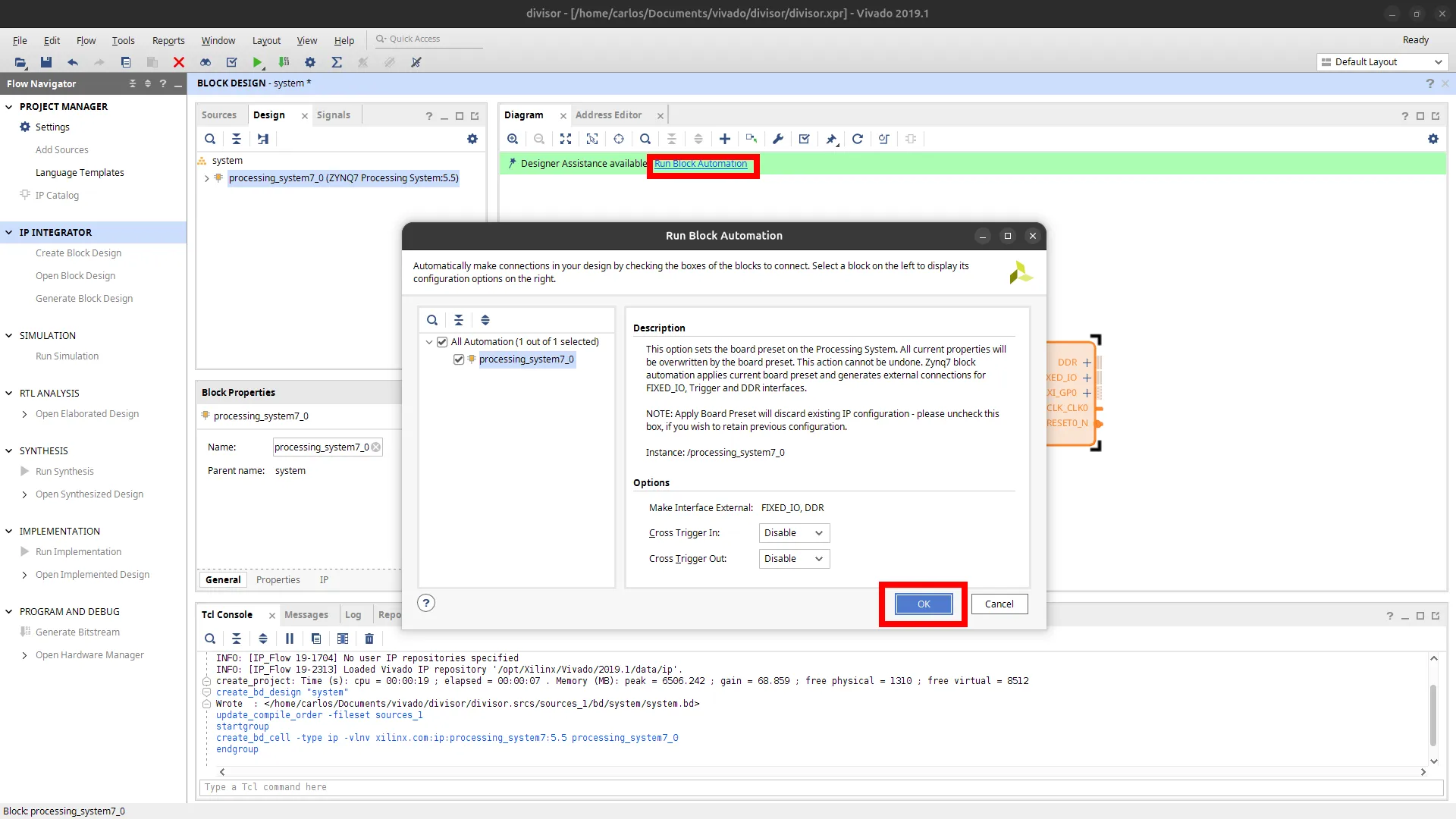Click the Run Block Automation link
Viewport: 1456px width, 819px height.
point(701,164)
